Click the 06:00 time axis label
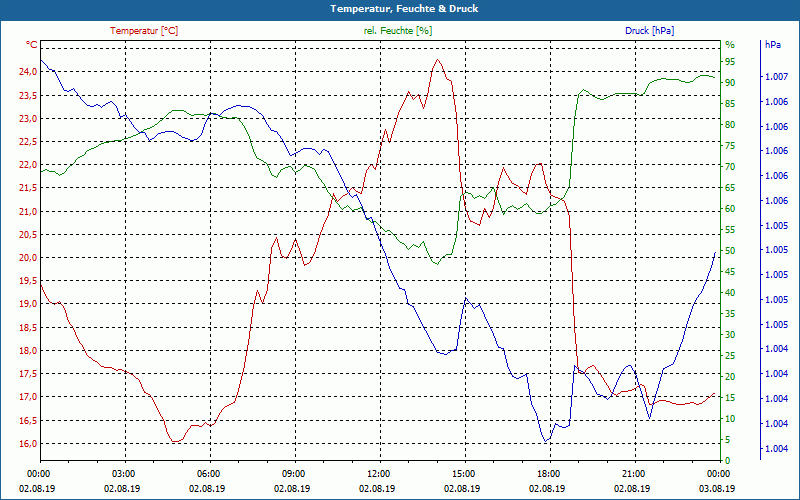 tap(209, 474)
